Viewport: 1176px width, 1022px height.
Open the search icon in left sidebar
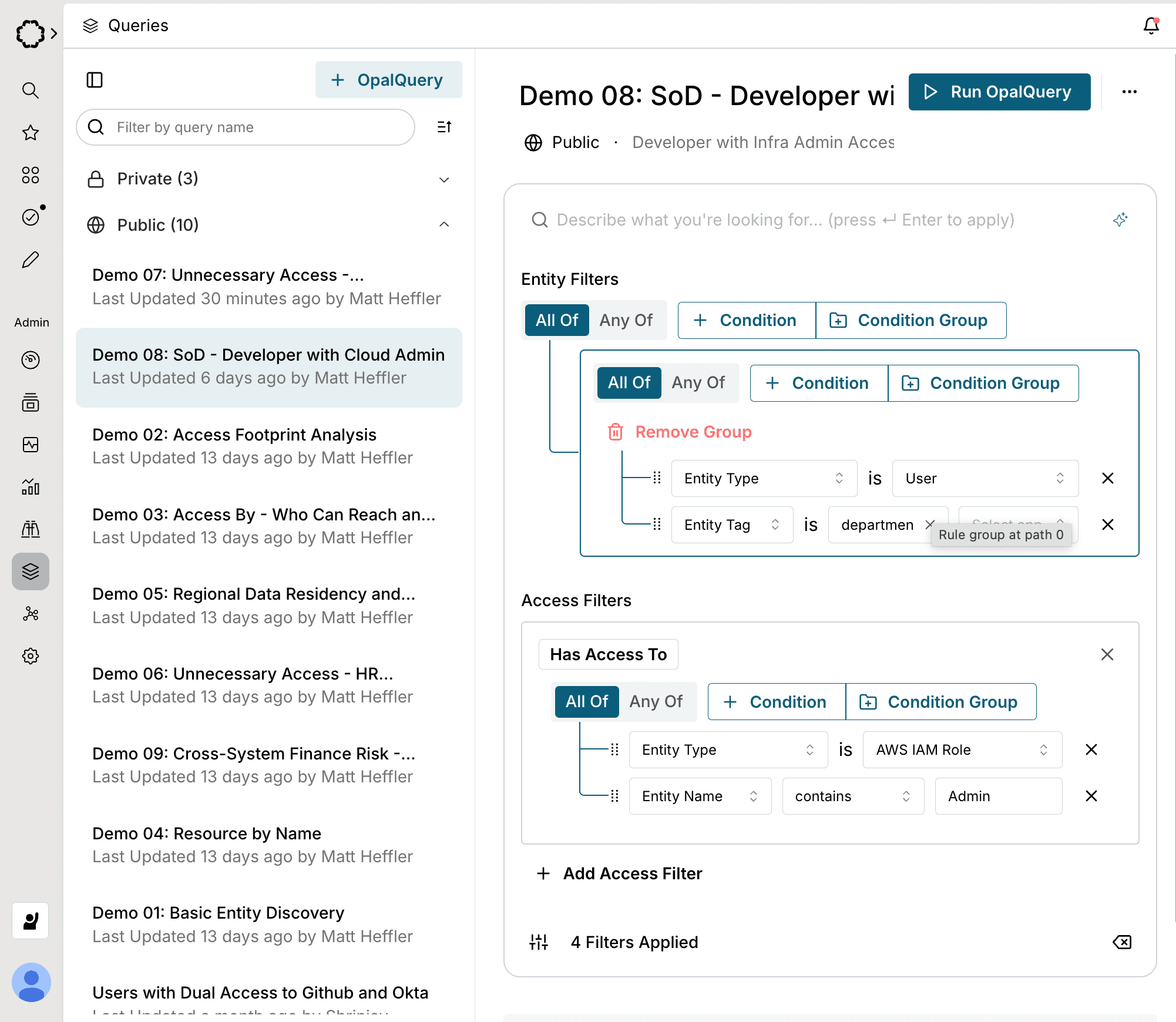point(31,90)
